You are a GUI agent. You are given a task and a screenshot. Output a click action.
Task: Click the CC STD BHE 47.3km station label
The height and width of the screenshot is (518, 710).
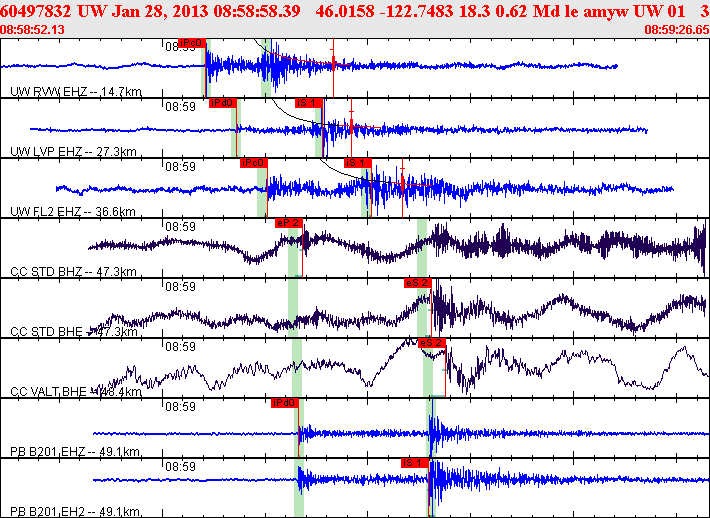pos(73,331)
